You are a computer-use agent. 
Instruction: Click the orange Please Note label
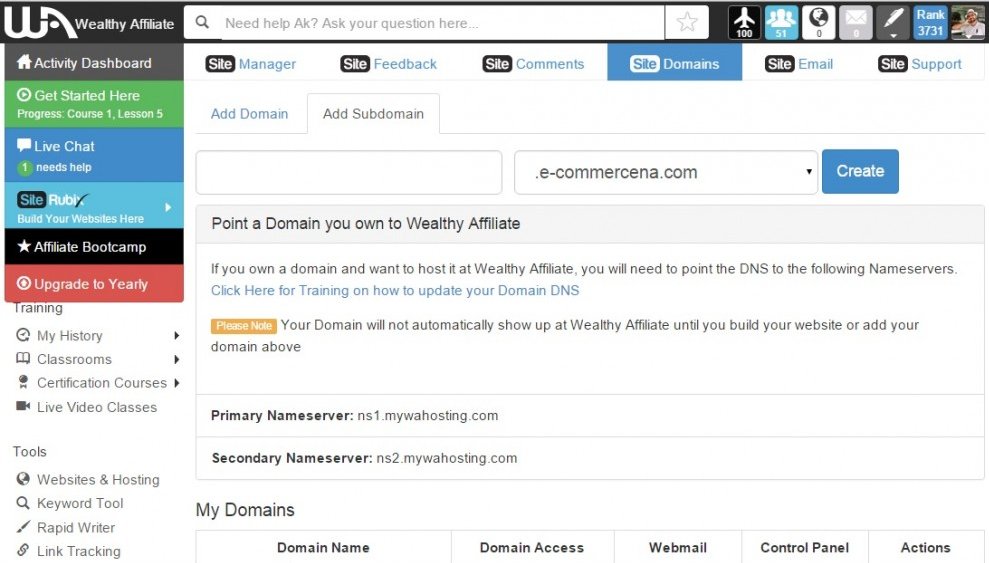[243, 325]
